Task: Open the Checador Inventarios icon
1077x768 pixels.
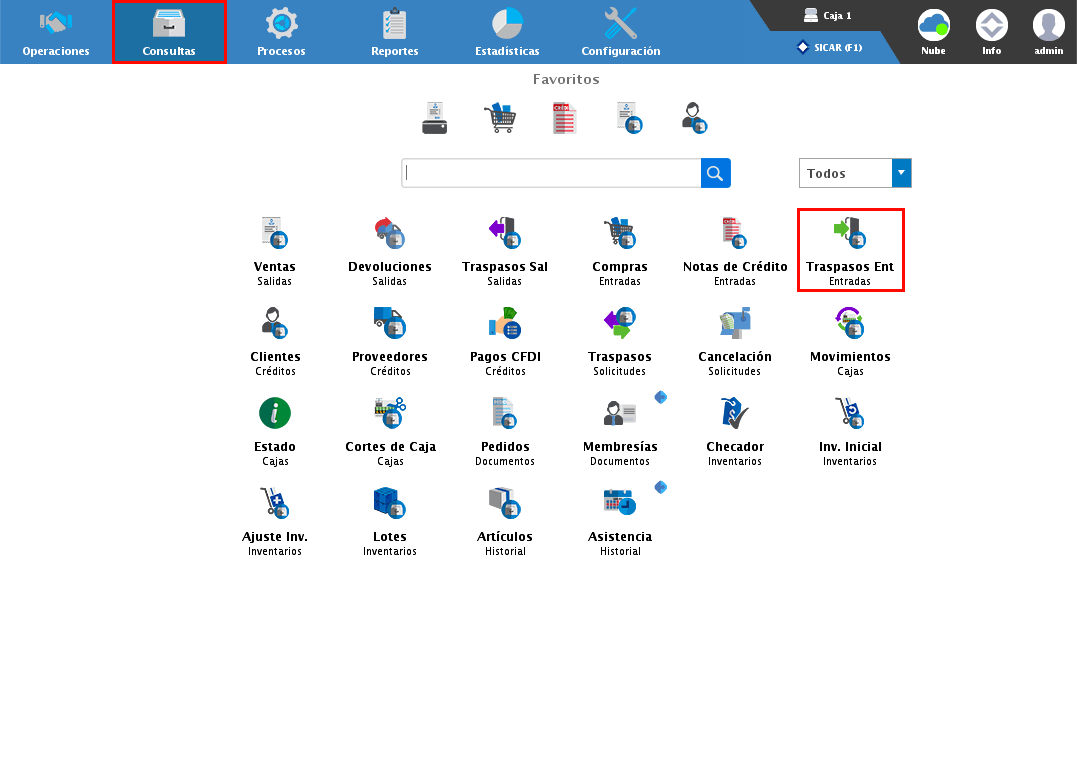Action: pos(734,414)
